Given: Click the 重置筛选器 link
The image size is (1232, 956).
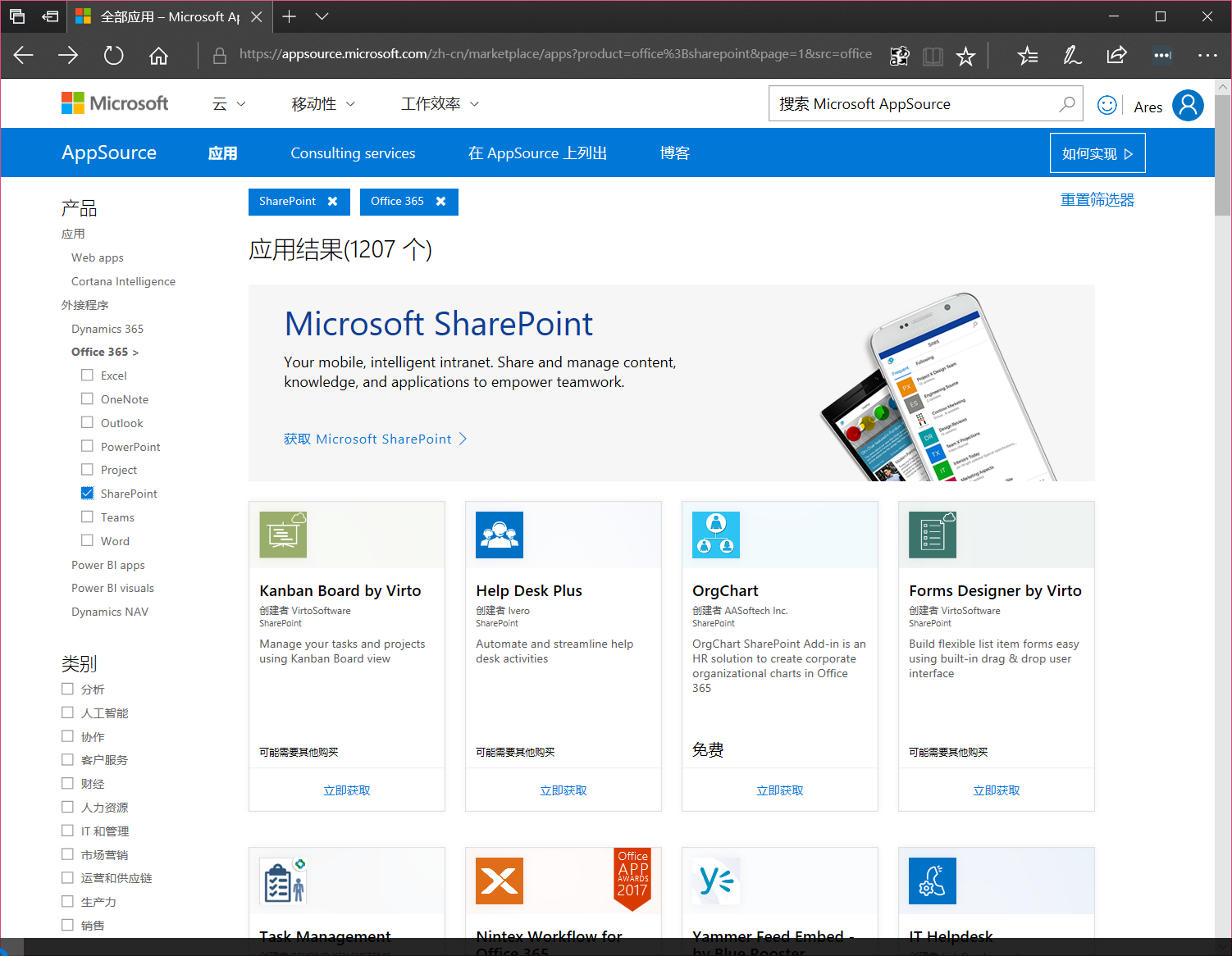Looking at the screenshot, I should [x=1097, y=199].
